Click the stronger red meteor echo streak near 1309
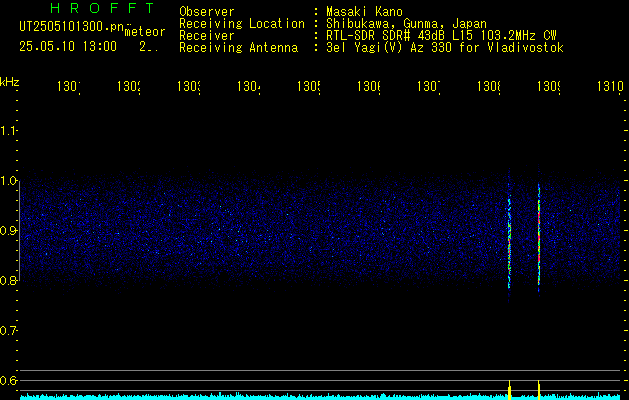Viewport: 629px width, 400px height. (x=539, y=235)
